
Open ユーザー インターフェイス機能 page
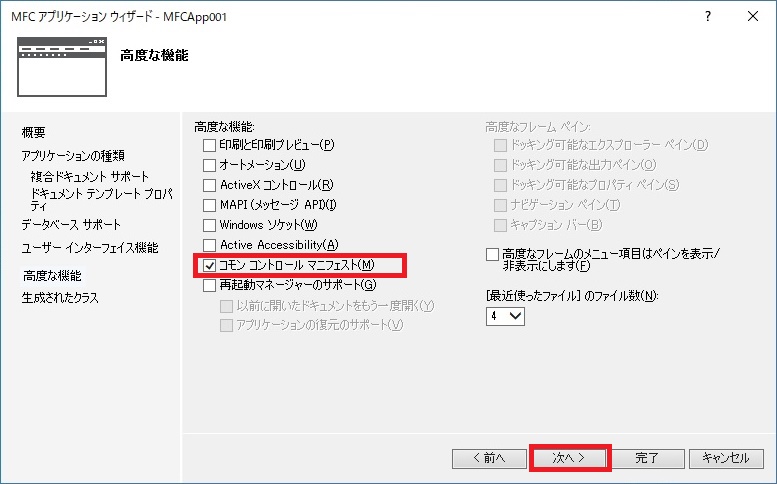tap(90, 248)
